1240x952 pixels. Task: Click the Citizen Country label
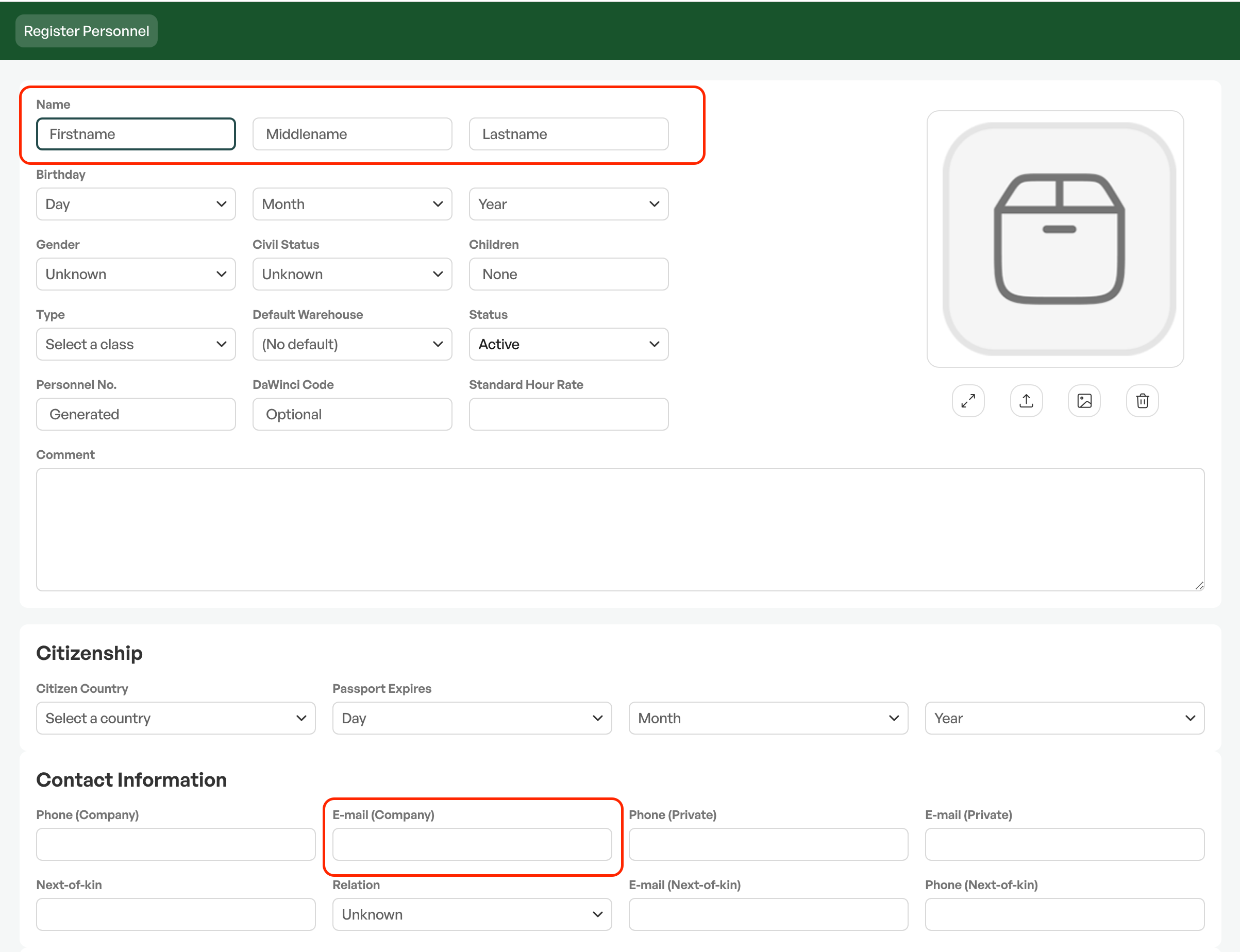[x=82, y=688]
